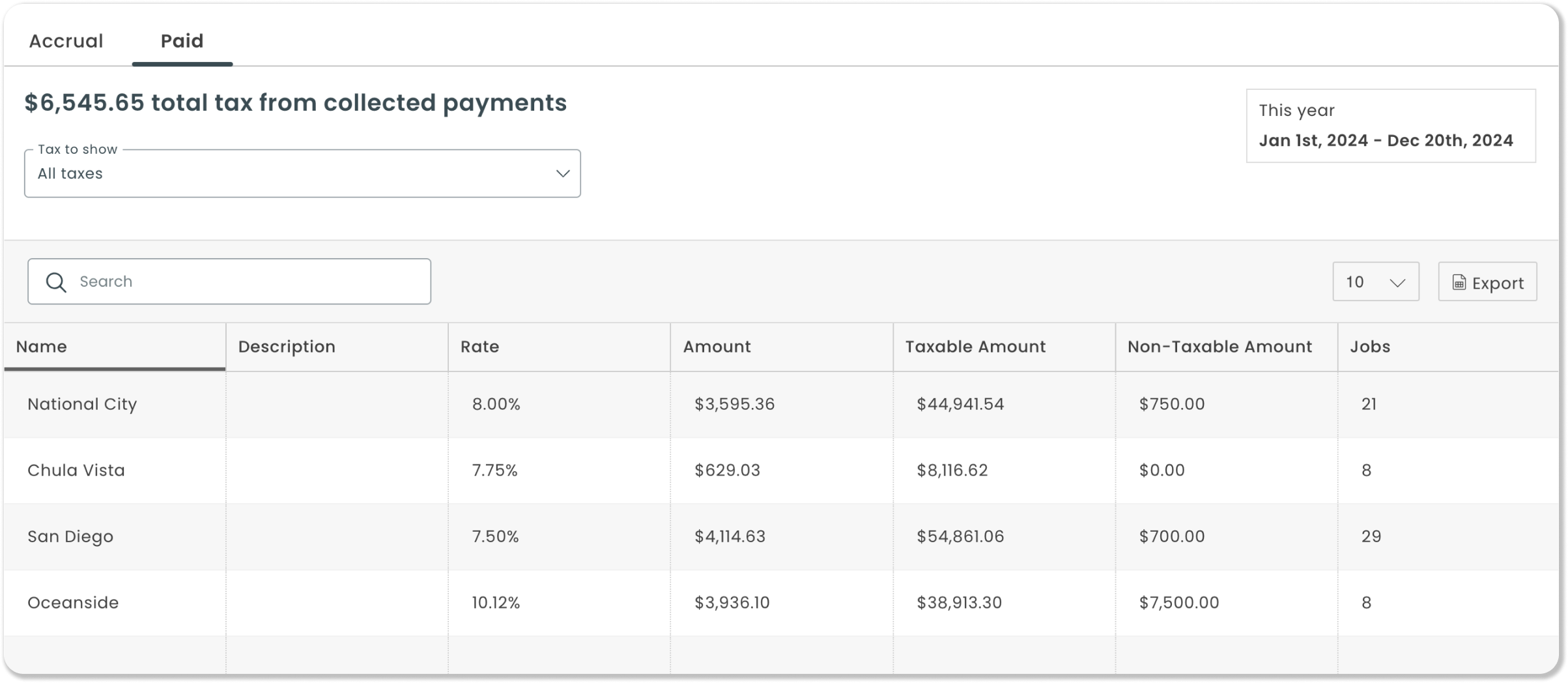Click the Export button
The image size is (1568, 683).
pyautogui.click(x=1487, y=282)
